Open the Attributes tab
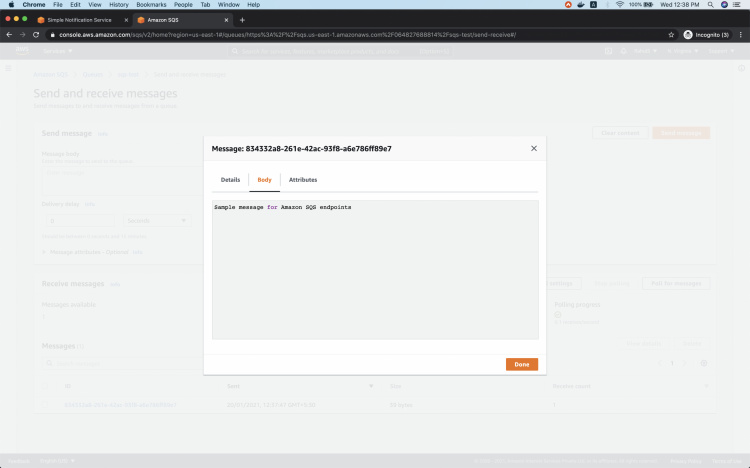Viewport: 750px width, 468px height. click(x=303, y=179)
